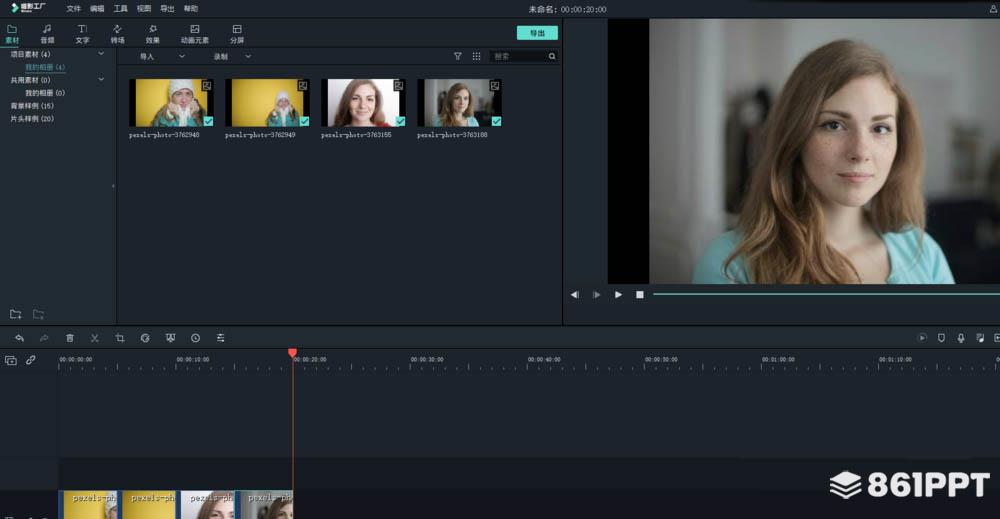Image resolution: width=1000 pixels, height=519 pixels.
Task: Click the marker shield icon above timeline
Action: pyautogui.click(x=941, y=338)
